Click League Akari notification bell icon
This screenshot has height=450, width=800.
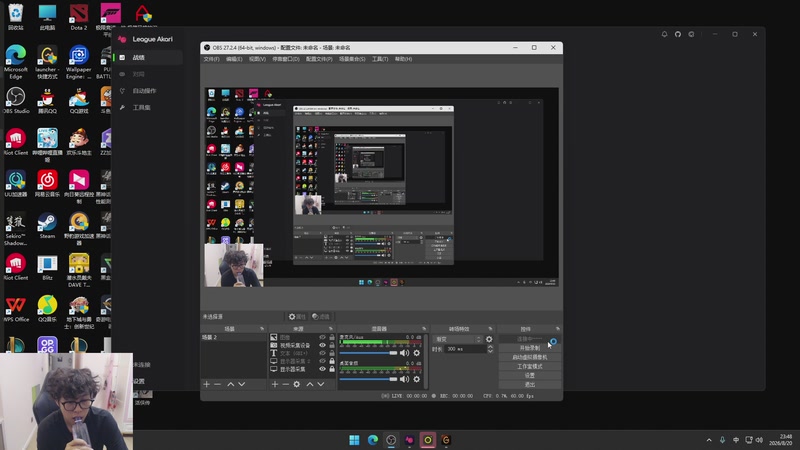[664, 34]
